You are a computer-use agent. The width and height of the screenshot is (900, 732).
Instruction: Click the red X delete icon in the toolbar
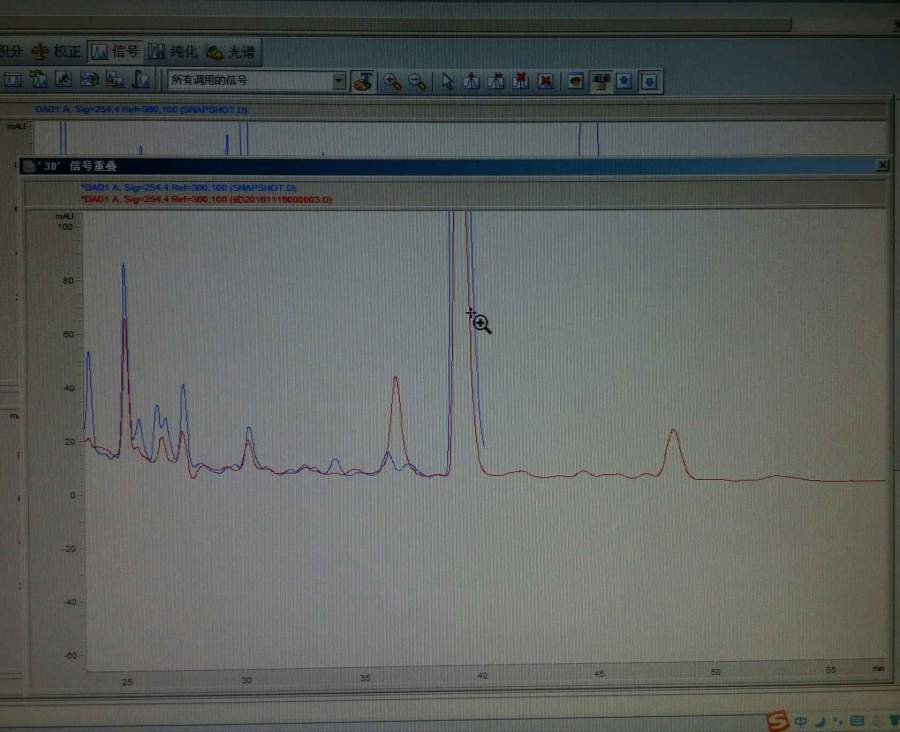pos(546,82)
